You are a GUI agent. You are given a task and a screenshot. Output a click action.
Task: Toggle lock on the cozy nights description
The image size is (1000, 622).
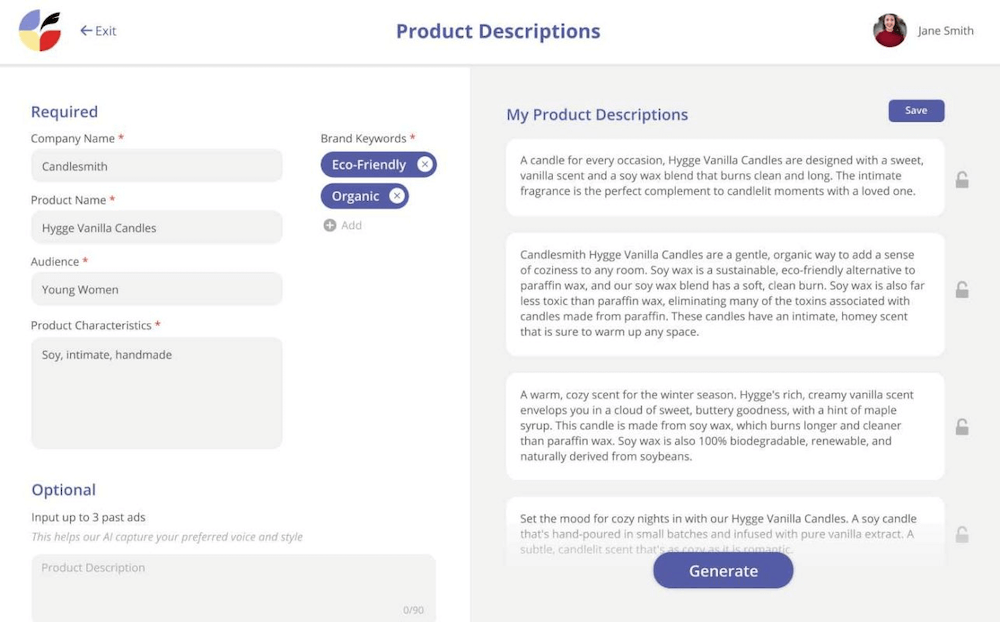961,535
